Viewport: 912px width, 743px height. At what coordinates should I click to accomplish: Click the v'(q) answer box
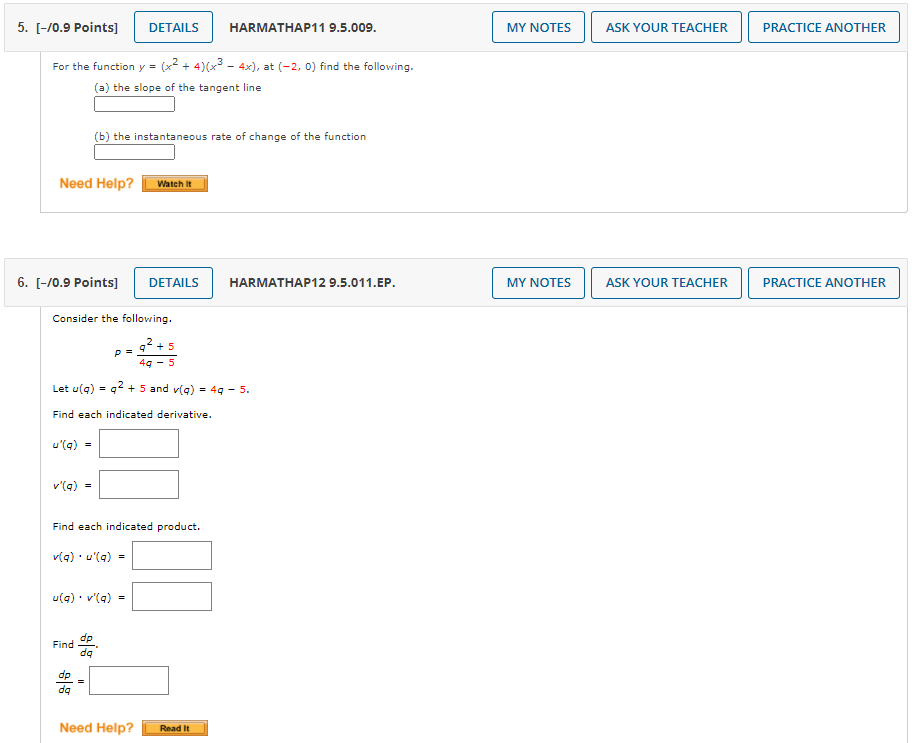pyautogui.click(x=138, y=484)
